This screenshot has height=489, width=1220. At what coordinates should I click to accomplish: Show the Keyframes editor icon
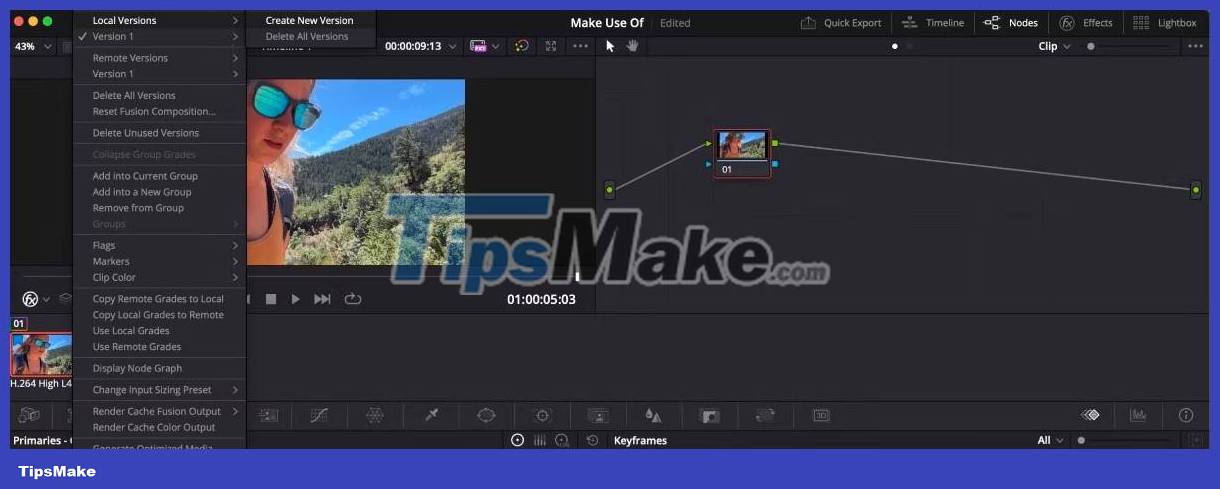[x=1090, y=415]
